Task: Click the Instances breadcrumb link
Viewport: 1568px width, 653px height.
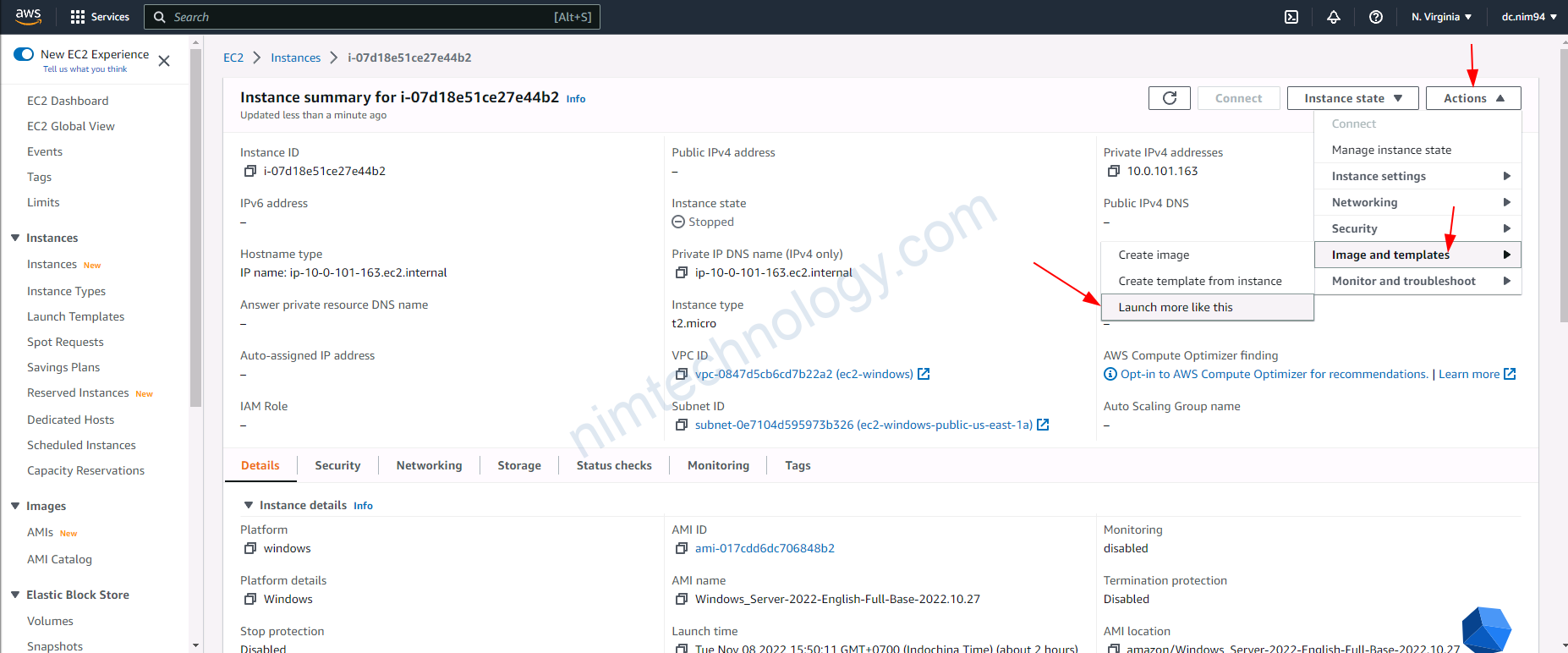Action: [x=296, y=58]
